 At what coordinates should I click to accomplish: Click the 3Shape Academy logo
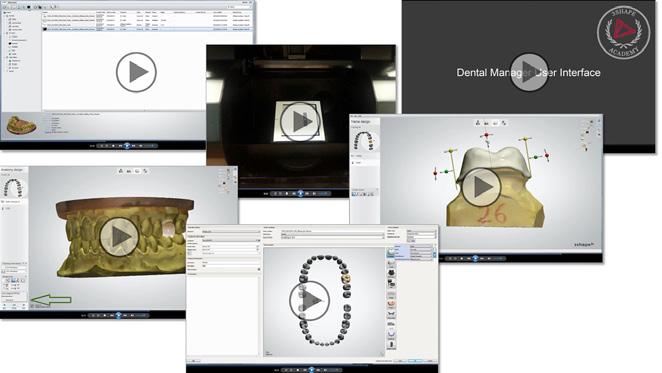pyautogui.click(x=623, y=32)
